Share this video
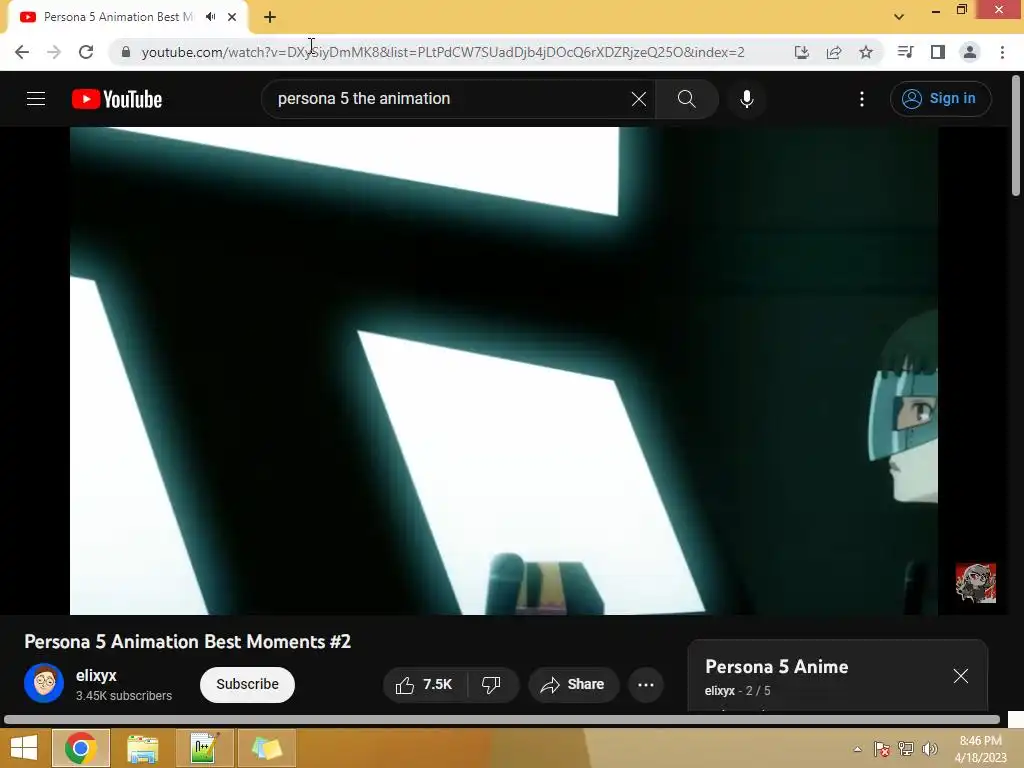1024x768 pixels. pyautogui.click(x=573, y=684)
